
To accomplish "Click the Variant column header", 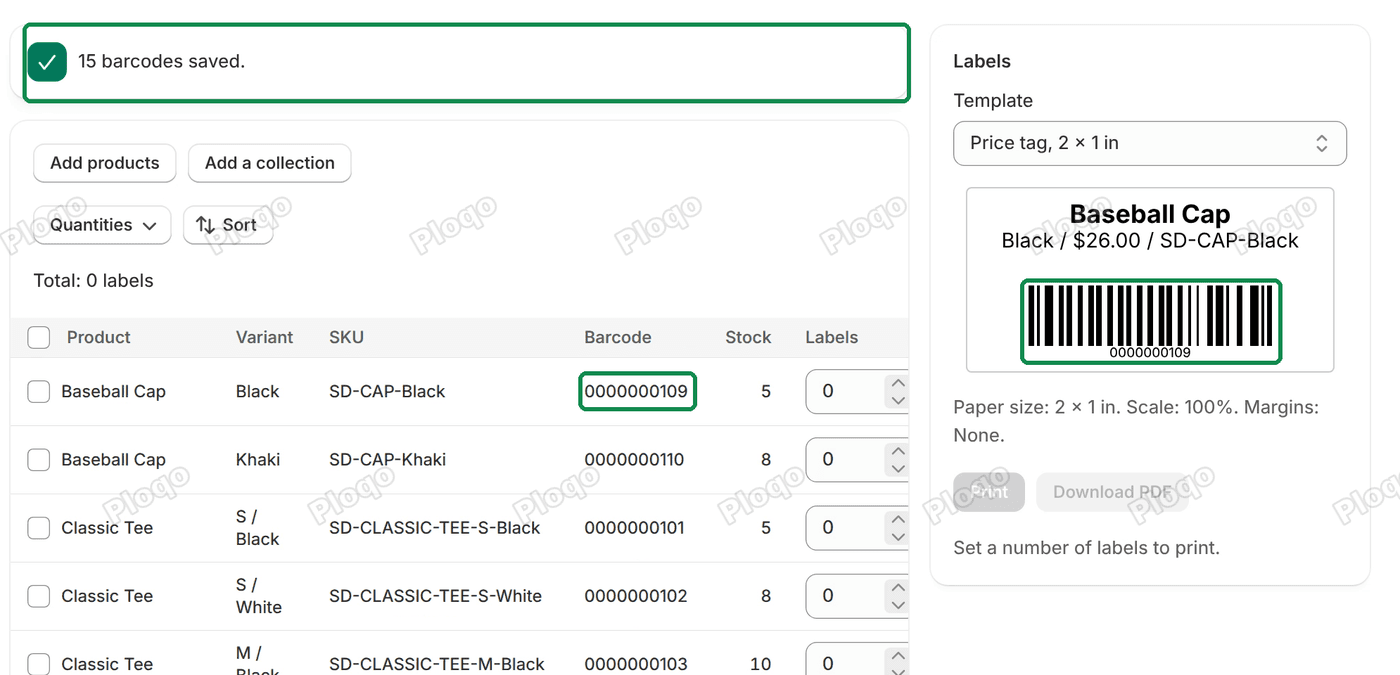I will pyautogui.click(x=265, y=337).
